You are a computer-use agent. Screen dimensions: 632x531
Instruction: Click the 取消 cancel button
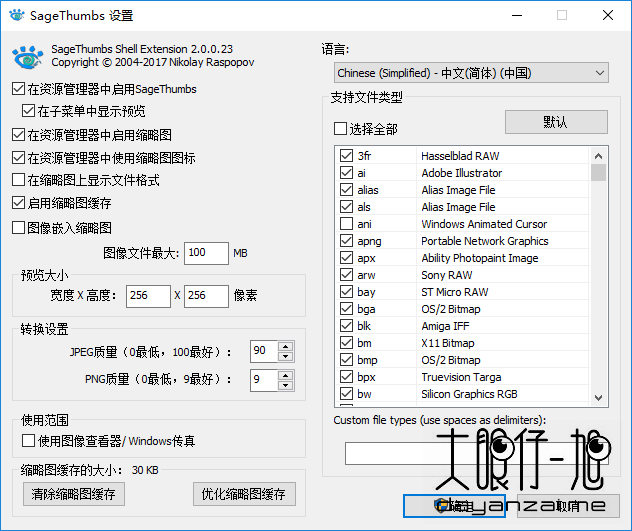pyautogui.click(x=568, y=506)
